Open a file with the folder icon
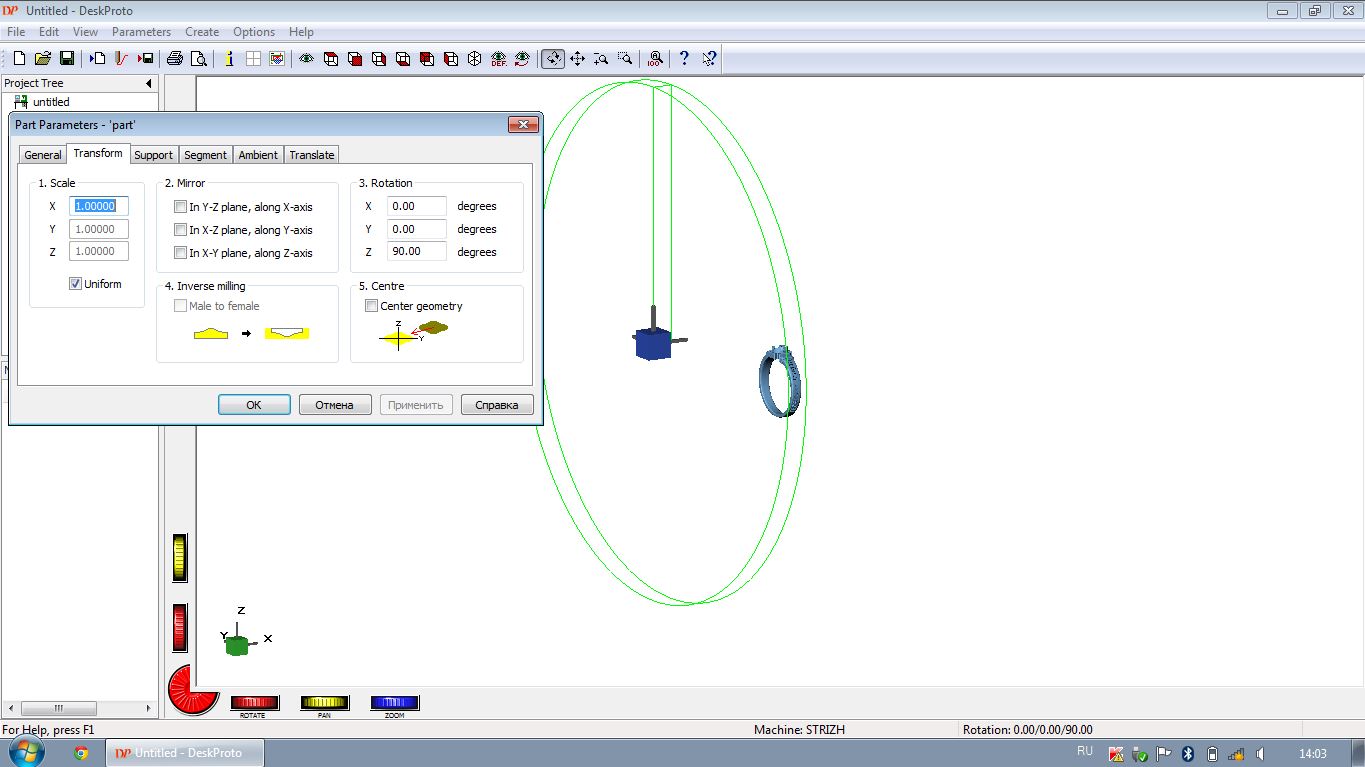Viewport: 1365px width, 767px height. coord(43,59)
